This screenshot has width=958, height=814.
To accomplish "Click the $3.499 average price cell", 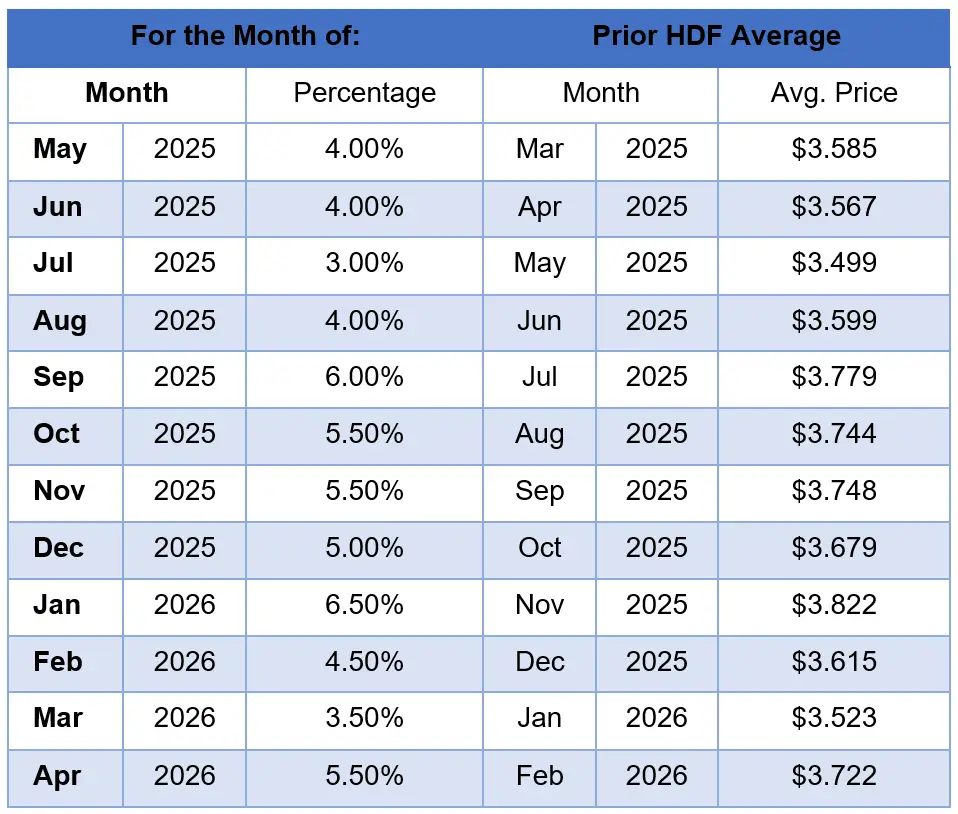I will (834, 263).
